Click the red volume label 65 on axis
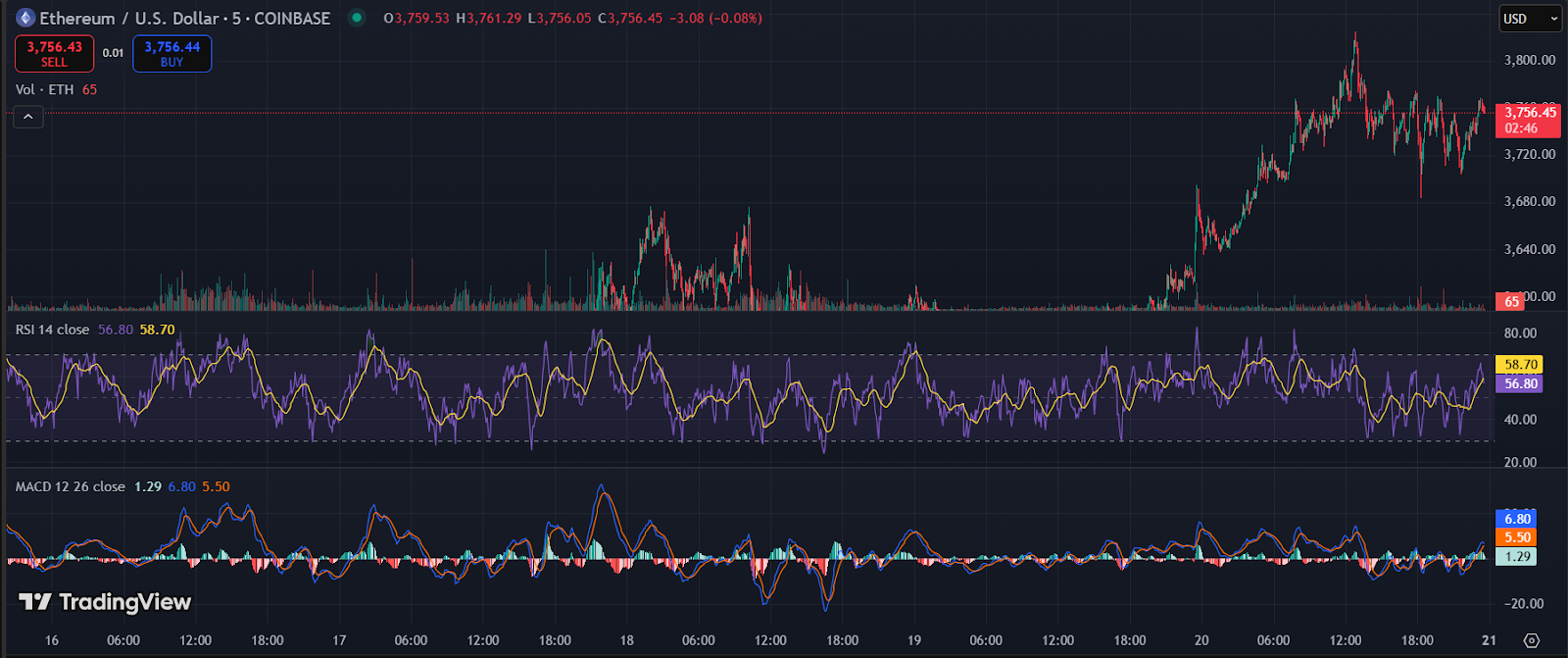The image size is (1568, 658). [1510, 301]
